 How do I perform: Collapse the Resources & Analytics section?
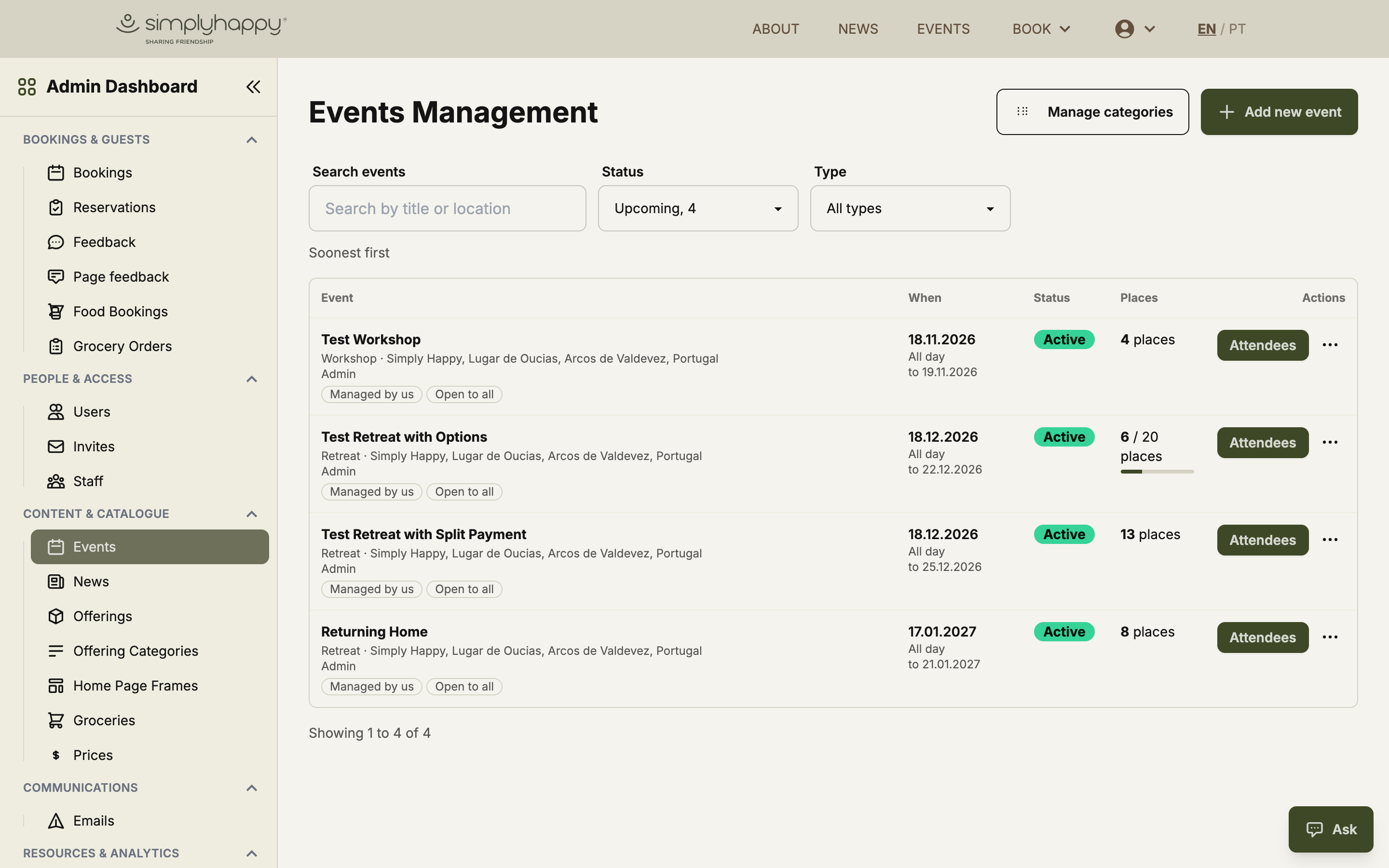pyautogui.click(x=251, y=854)
